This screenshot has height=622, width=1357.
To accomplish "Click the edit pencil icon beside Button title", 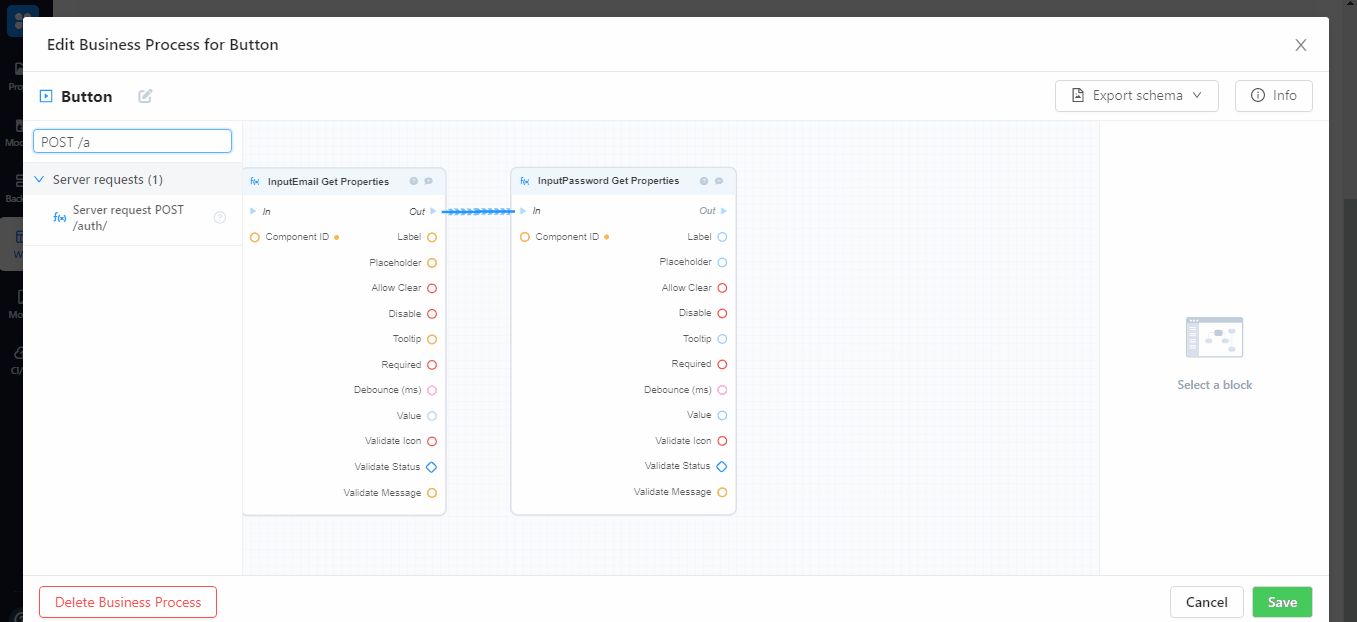I will (146, 96).
